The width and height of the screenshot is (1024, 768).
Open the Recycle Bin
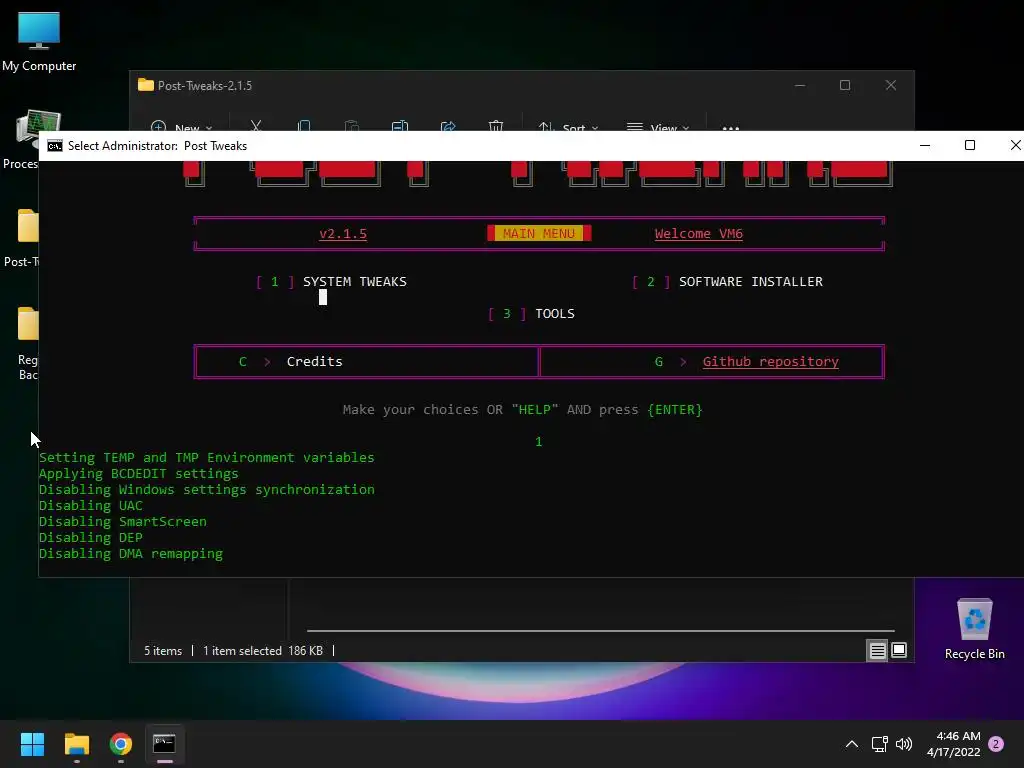coord(974,629)
